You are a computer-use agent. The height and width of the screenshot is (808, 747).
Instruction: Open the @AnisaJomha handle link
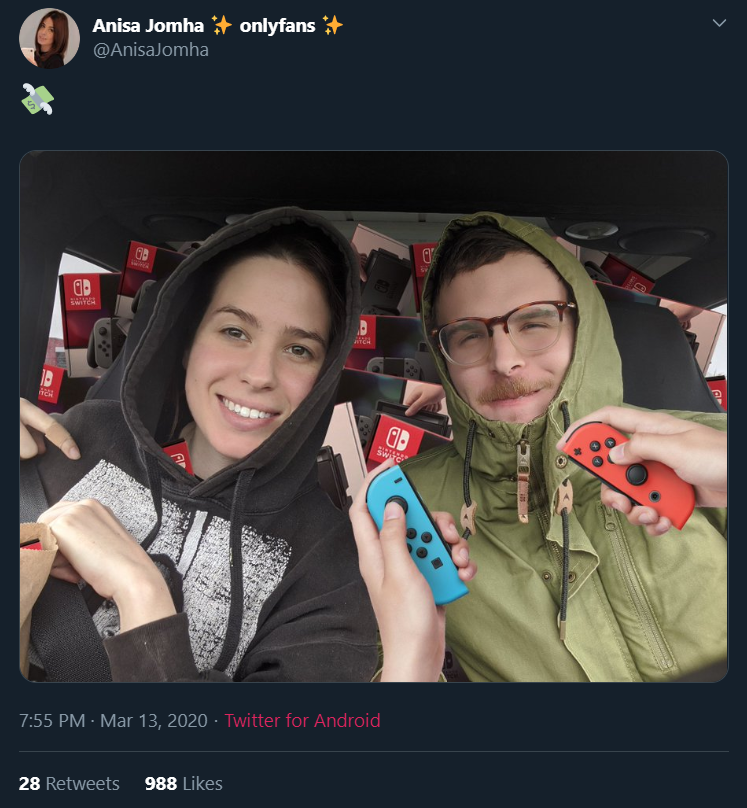point(151,50)
